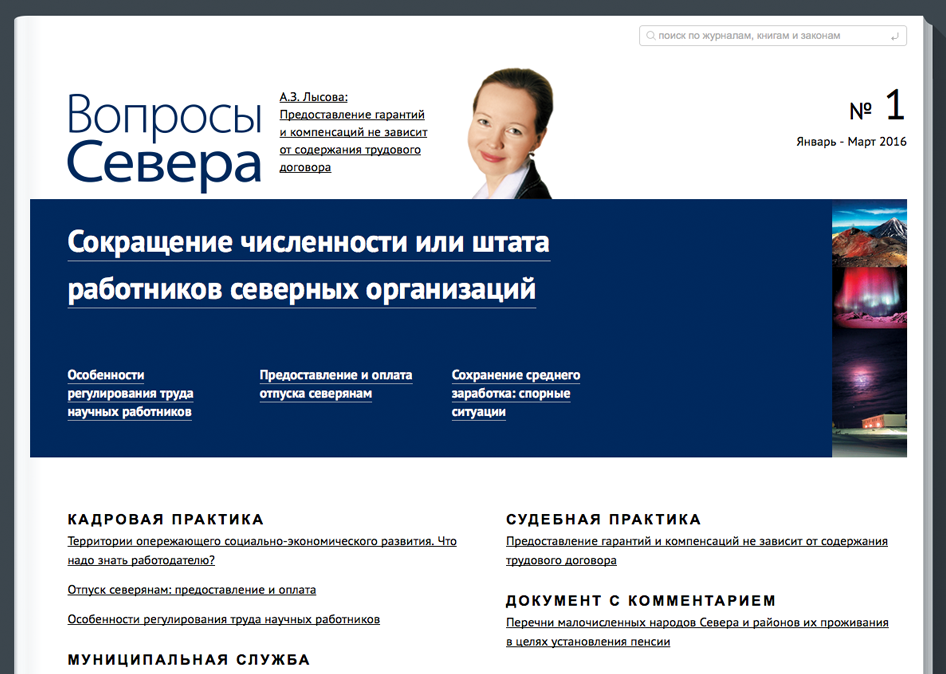Click the issue number № 1
Screen dimensions: 946x674
pyautogui.click(x=877, y=107)
